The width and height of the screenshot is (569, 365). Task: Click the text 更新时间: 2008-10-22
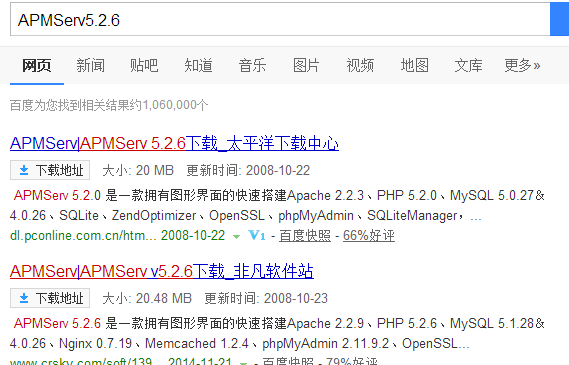click(x=248, y=170)
